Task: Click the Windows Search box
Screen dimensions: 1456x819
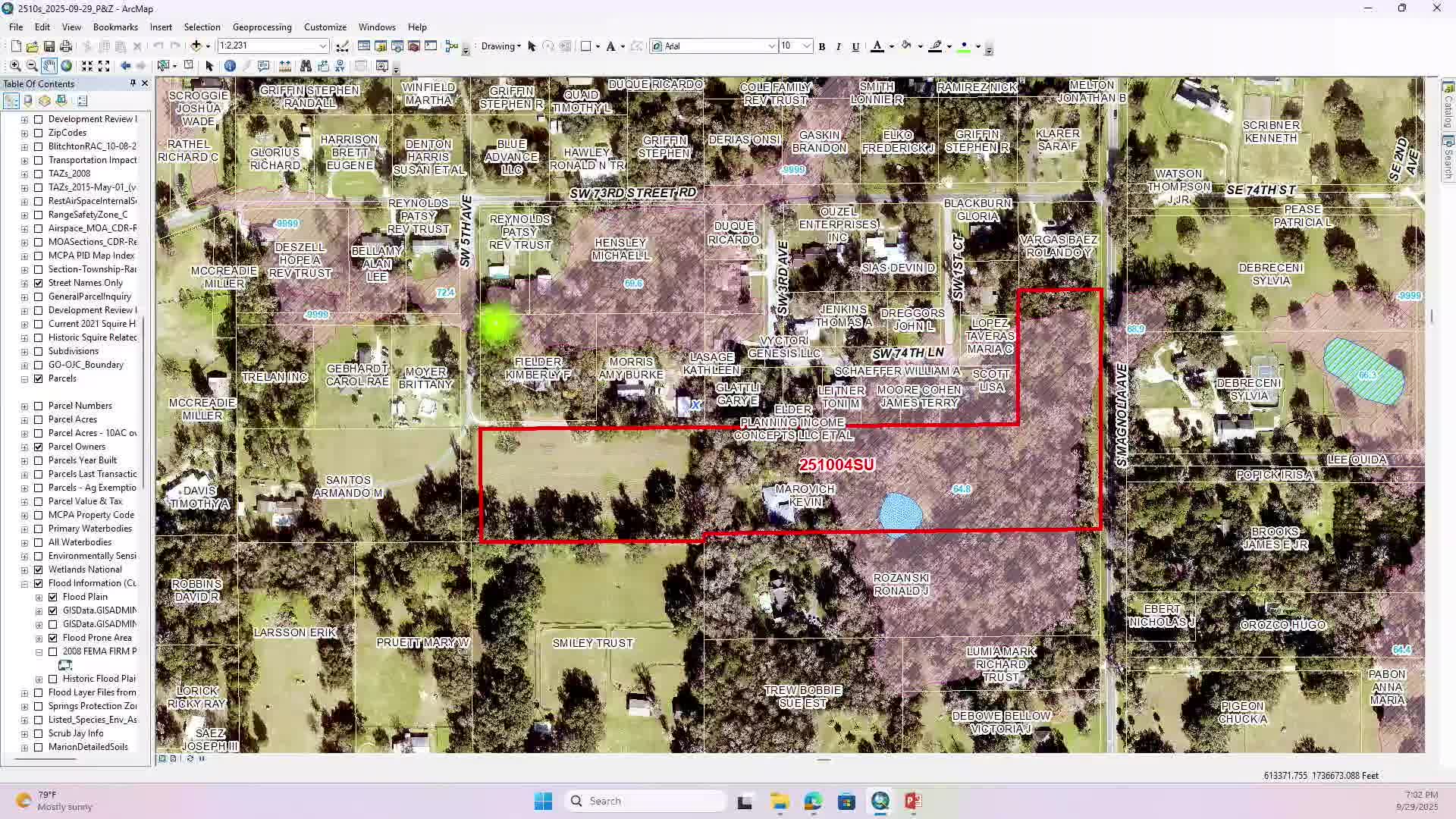Action: [x=645, y=800]
